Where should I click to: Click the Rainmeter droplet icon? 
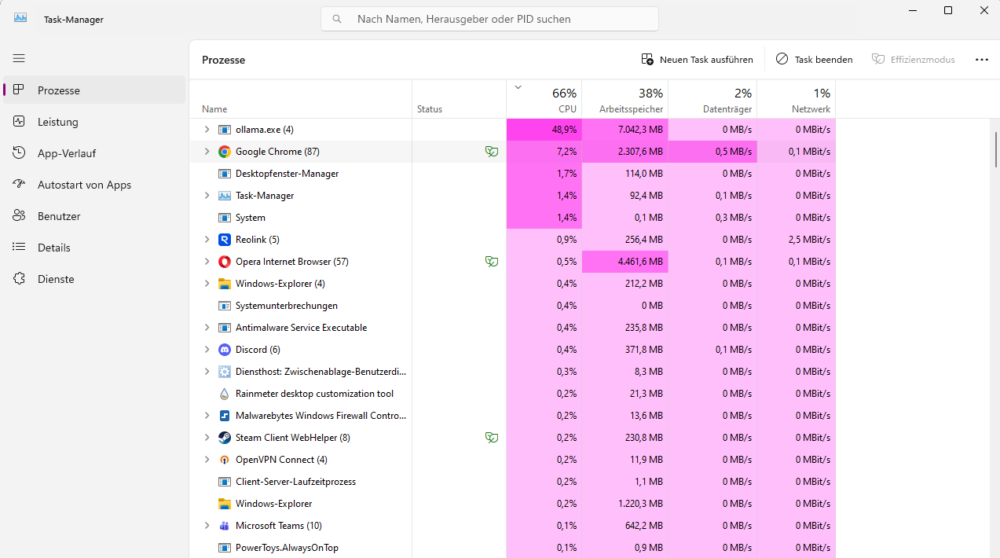tap(224, 393)
